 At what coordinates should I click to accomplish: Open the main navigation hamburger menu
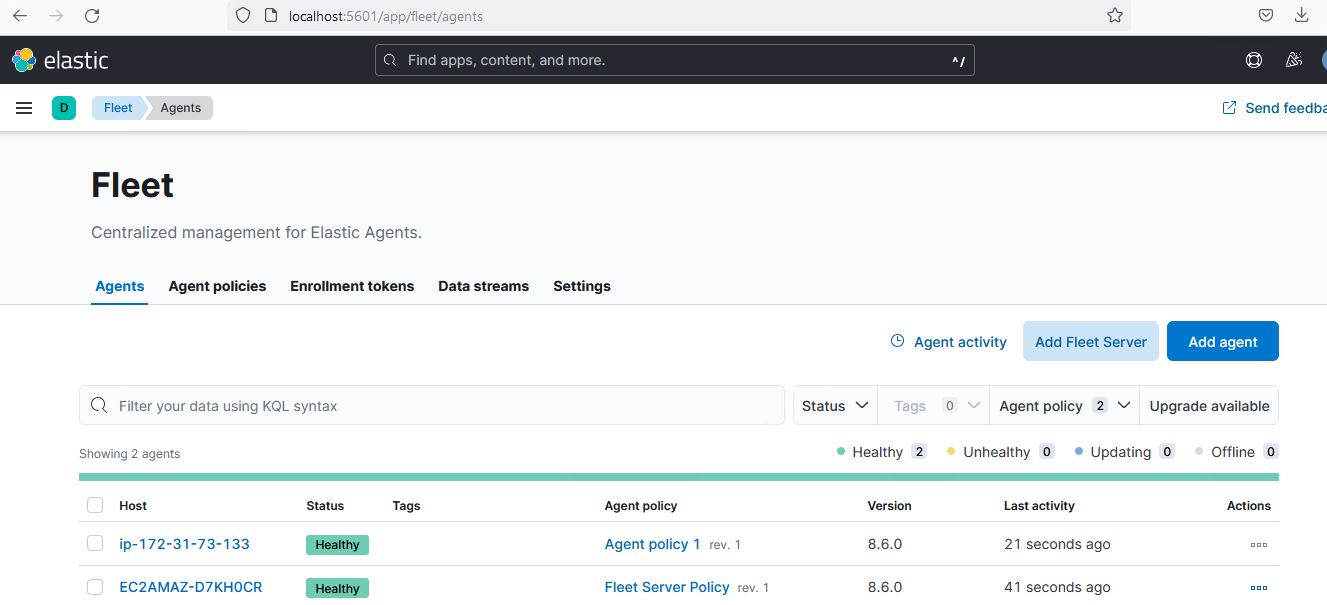24,107
